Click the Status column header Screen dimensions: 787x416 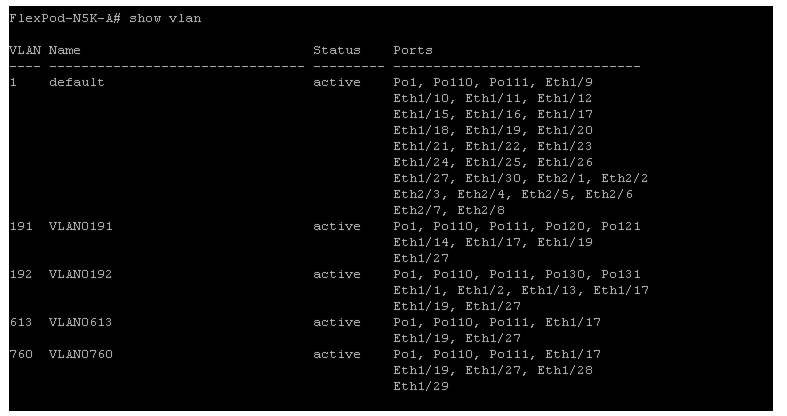337,50
